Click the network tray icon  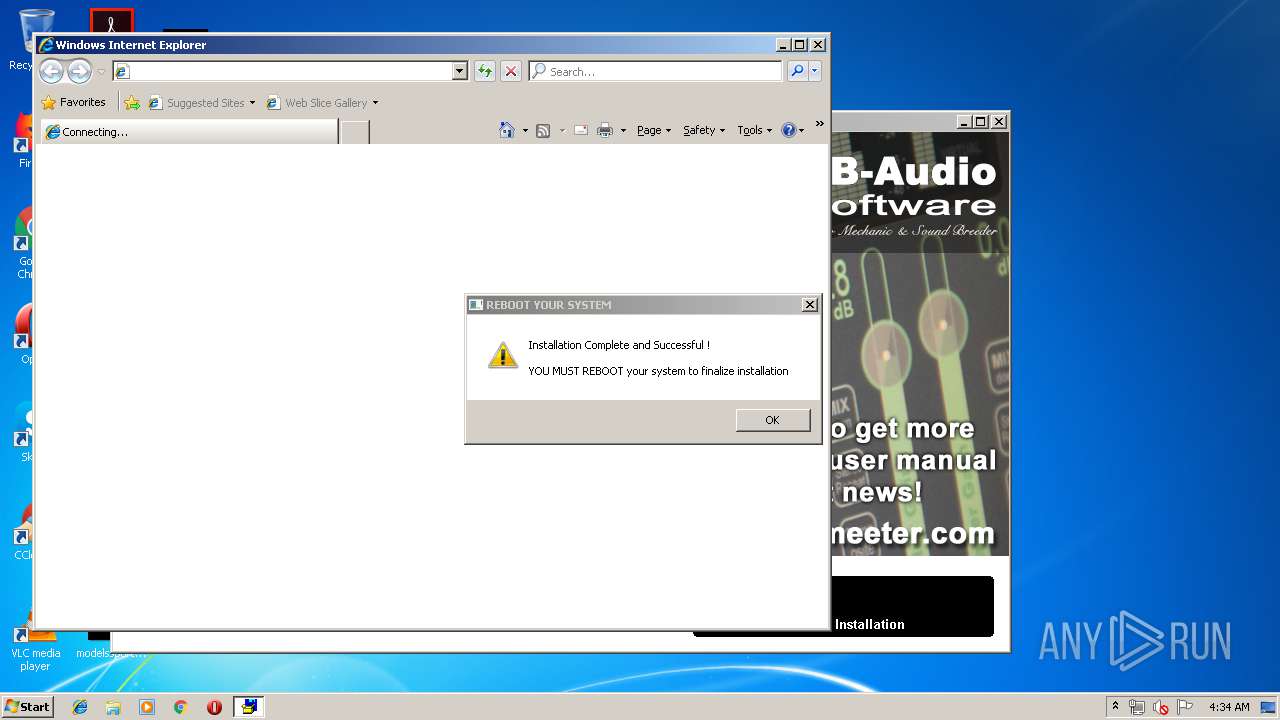coord(1137,707)
